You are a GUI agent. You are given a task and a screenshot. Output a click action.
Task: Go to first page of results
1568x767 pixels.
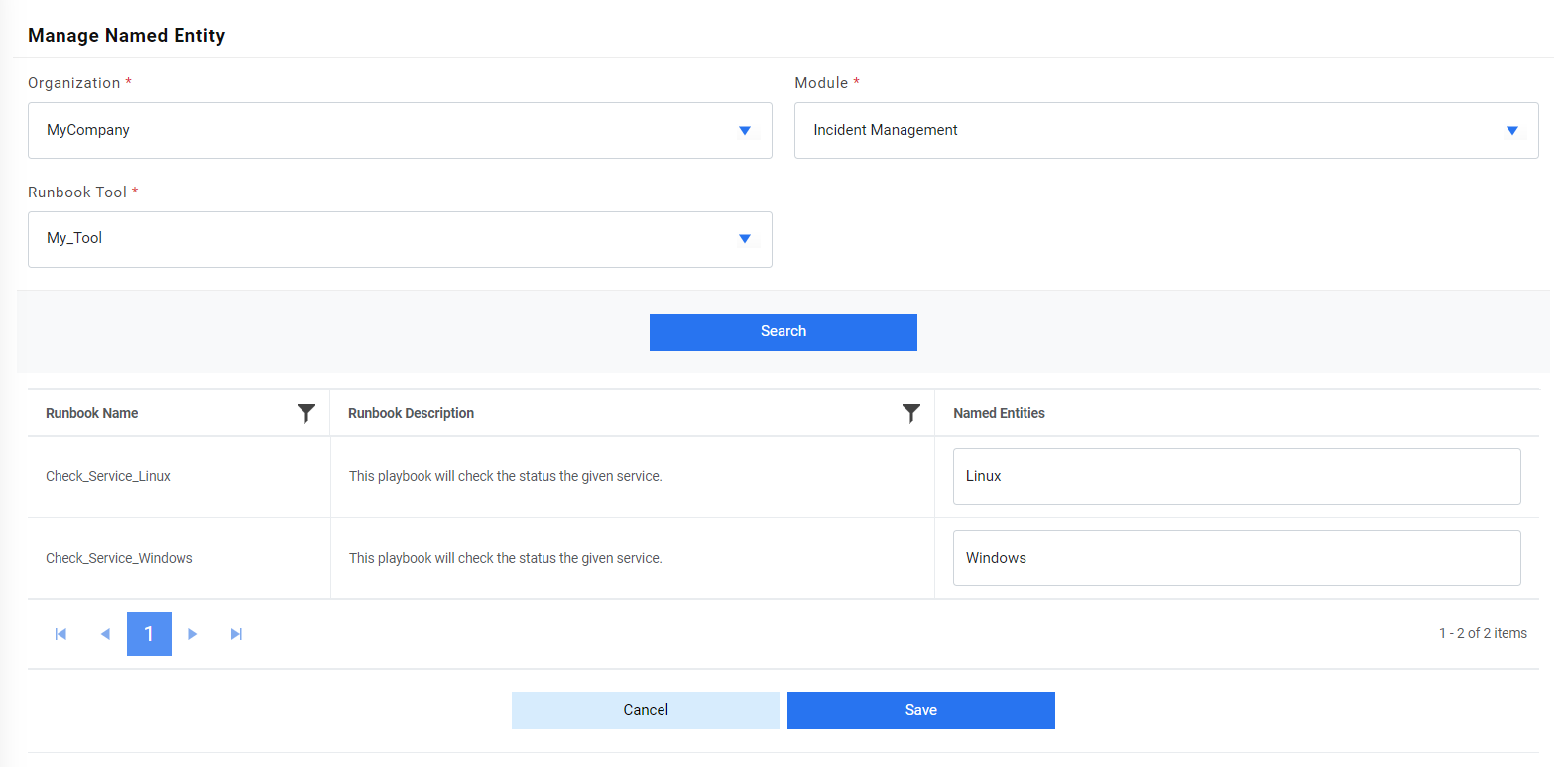click(x=60, y=634)
